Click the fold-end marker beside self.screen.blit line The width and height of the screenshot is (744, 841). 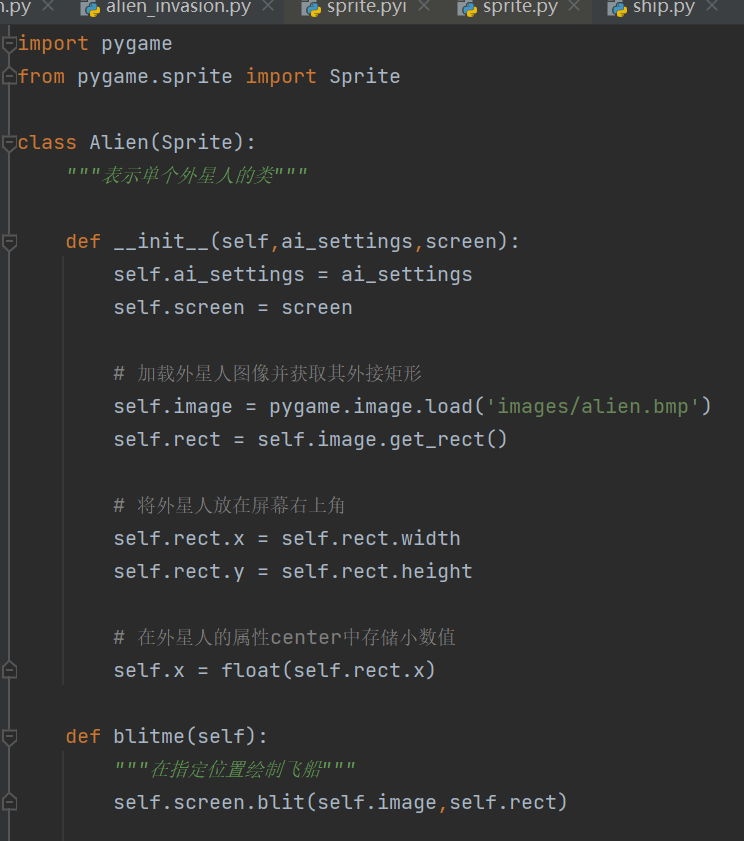[x=9, y=802]
